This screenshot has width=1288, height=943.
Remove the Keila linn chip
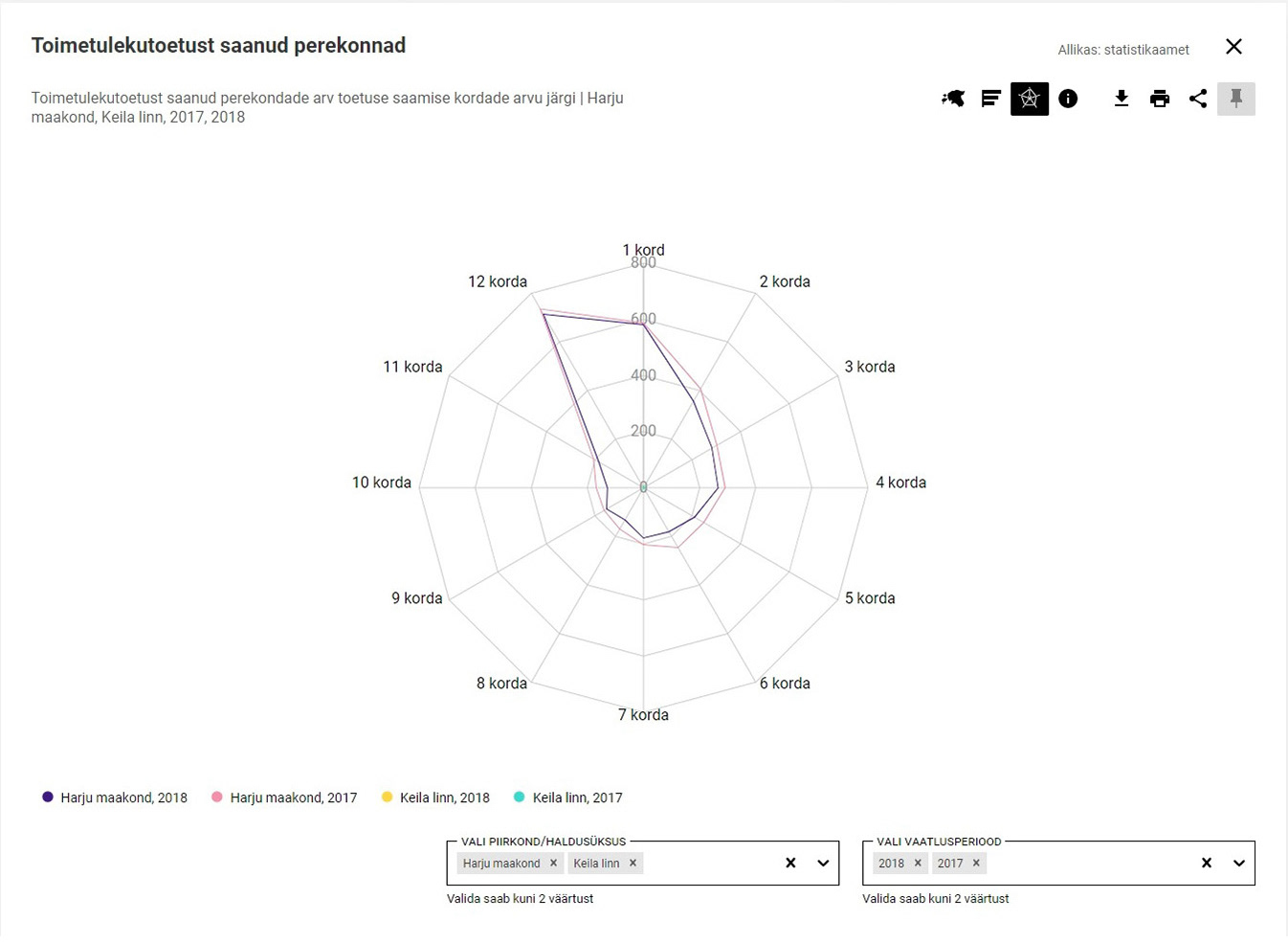click(x=633, y=864)
